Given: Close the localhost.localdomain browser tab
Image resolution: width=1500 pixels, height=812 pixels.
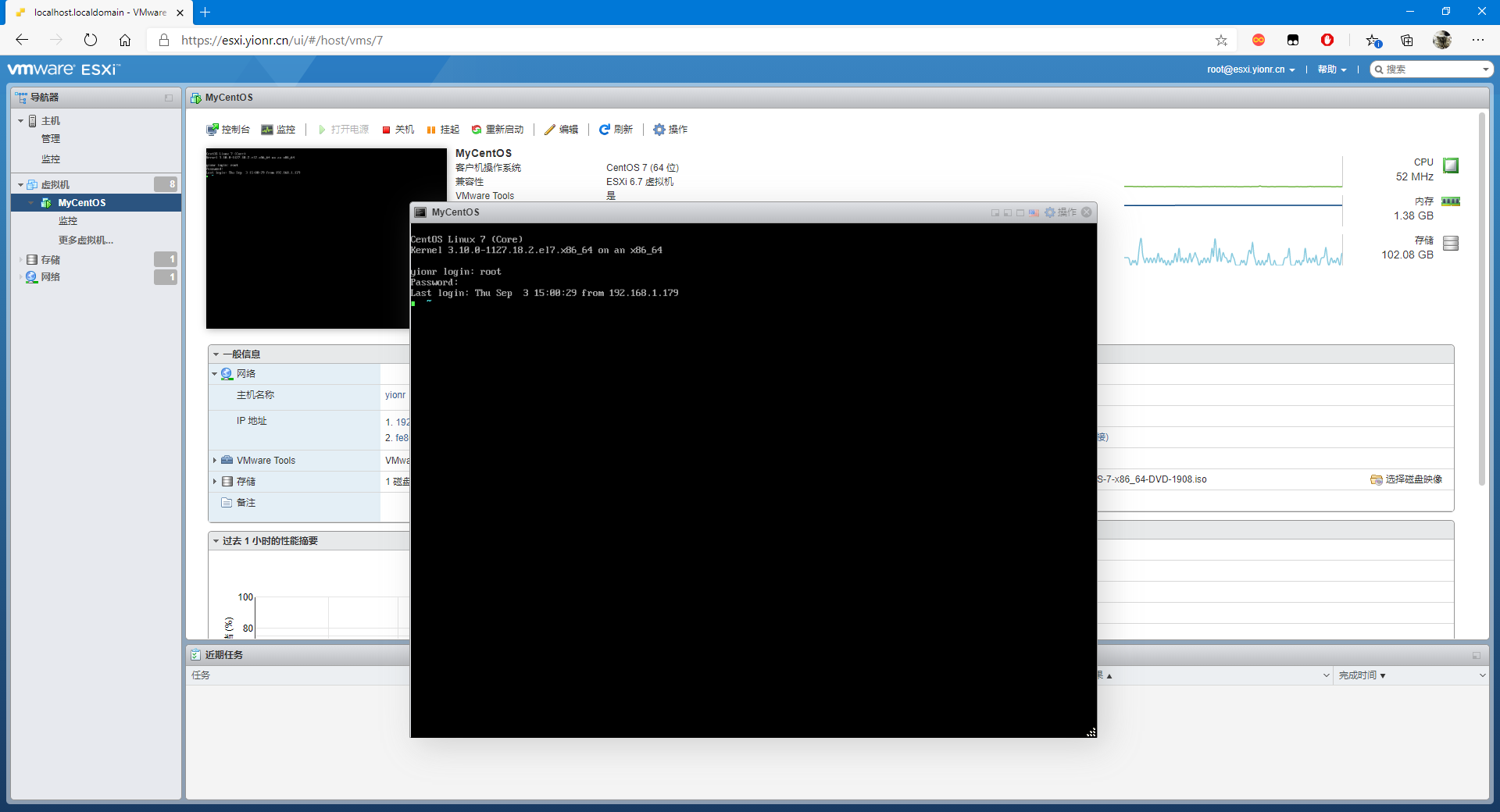Looking at the screenshot, I should (x=180, y=12).
